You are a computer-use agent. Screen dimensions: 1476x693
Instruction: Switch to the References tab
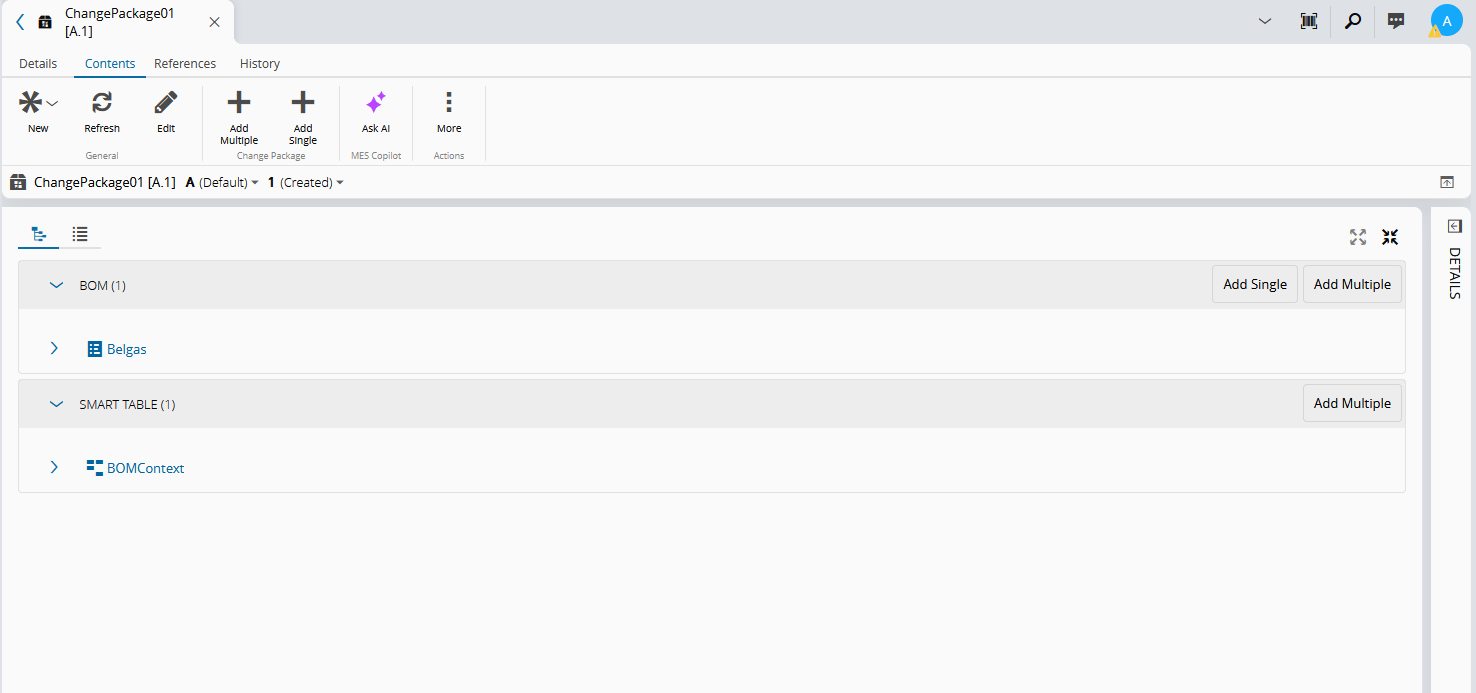pos(185,63)
